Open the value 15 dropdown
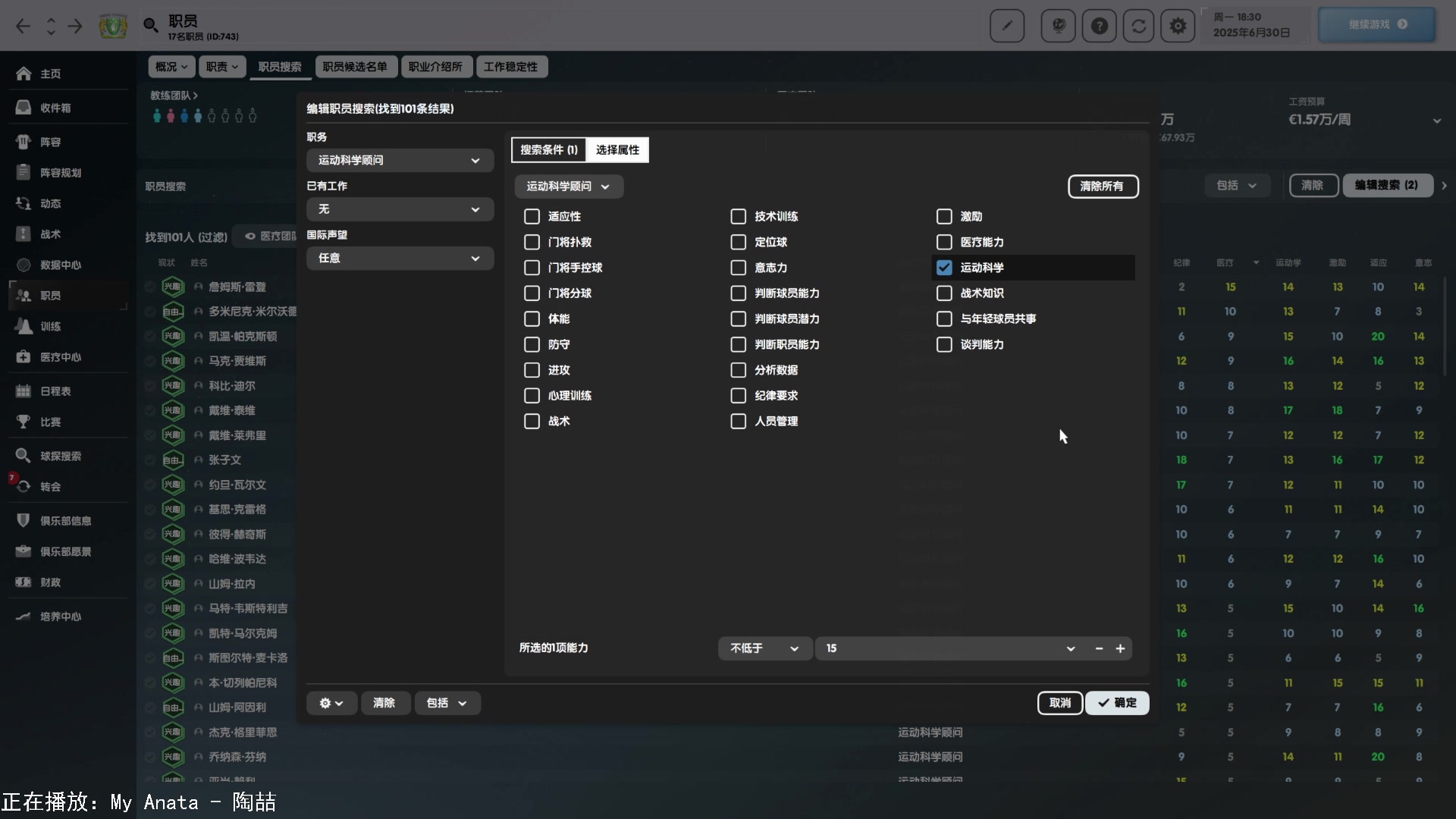This screenshot has height=819, width=1456. 951,648
